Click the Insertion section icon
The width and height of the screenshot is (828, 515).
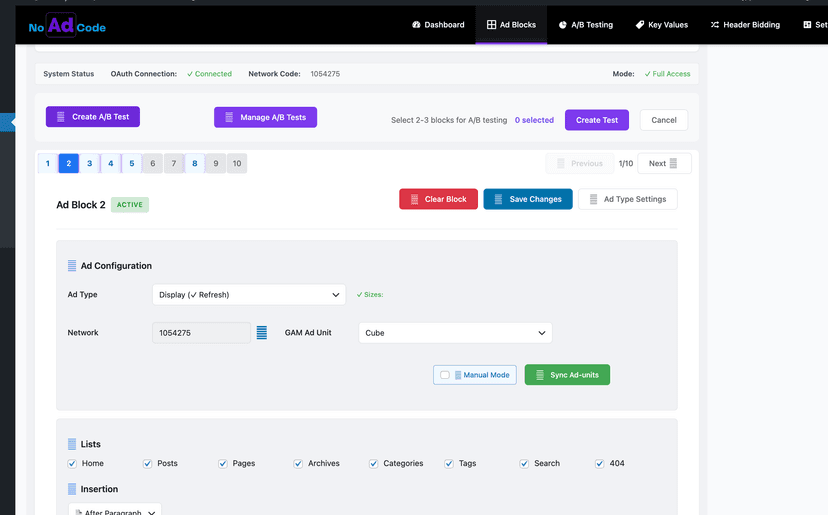click(72, 489)
